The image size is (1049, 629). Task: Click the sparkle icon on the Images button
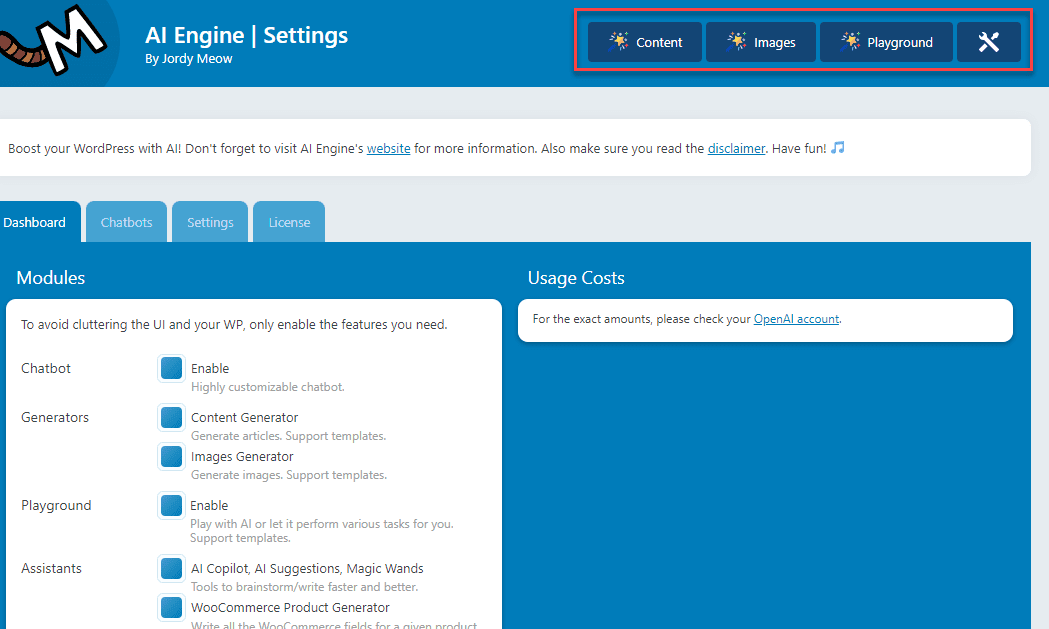coord(735,42)
